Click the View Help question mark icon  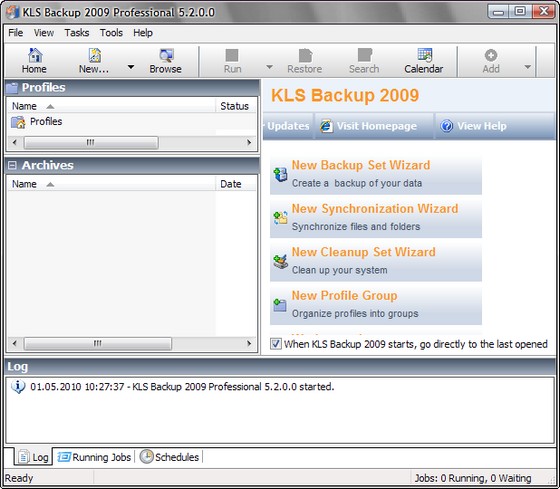tap(446, 126)
